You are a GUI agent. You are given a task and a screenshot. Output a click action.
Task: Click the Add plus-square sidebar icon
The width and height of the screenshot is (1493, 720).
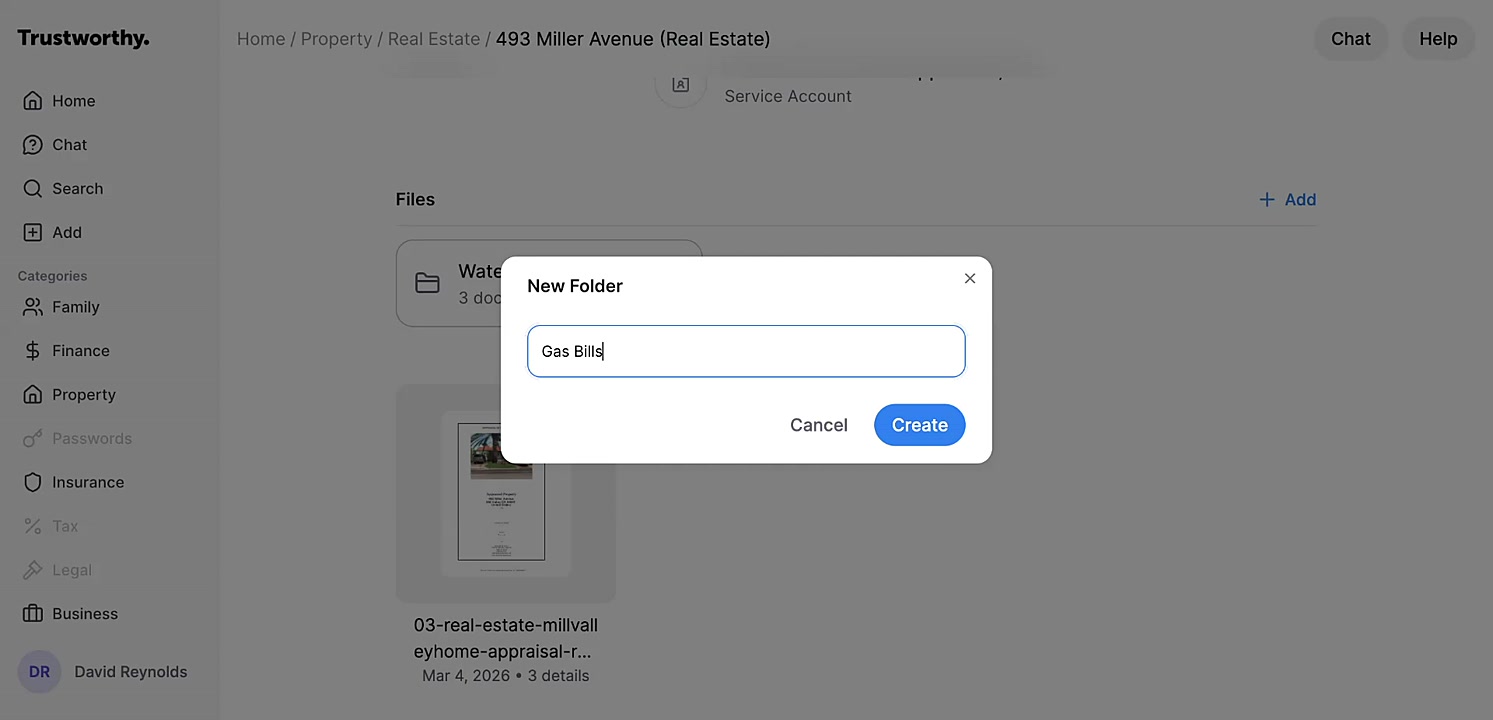pos(33,233)
